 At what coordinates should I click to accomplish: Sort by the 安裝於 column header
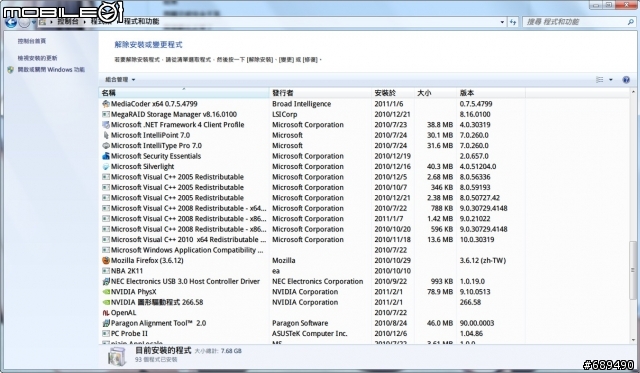393,93
